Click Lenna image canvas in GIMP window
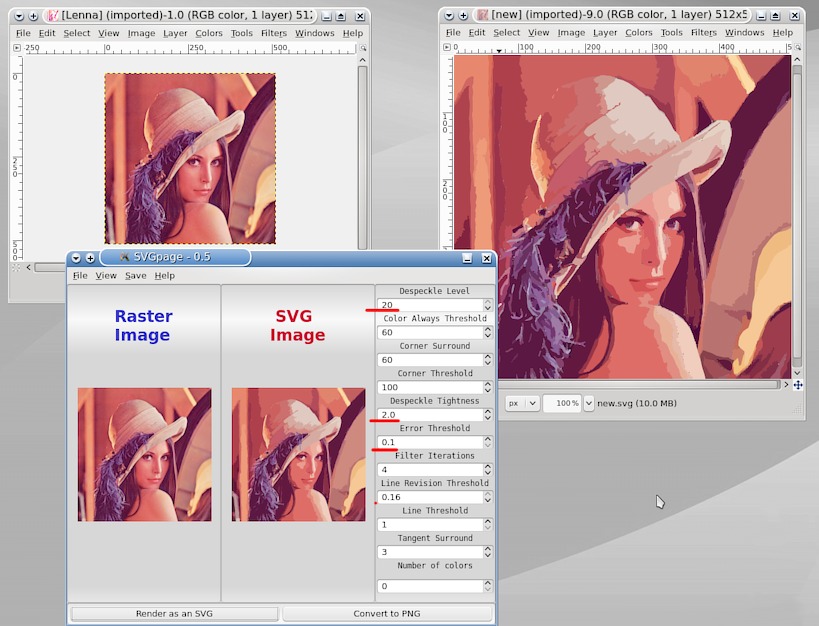The height and width of the screenshot is (626, 819). (190, 159)
